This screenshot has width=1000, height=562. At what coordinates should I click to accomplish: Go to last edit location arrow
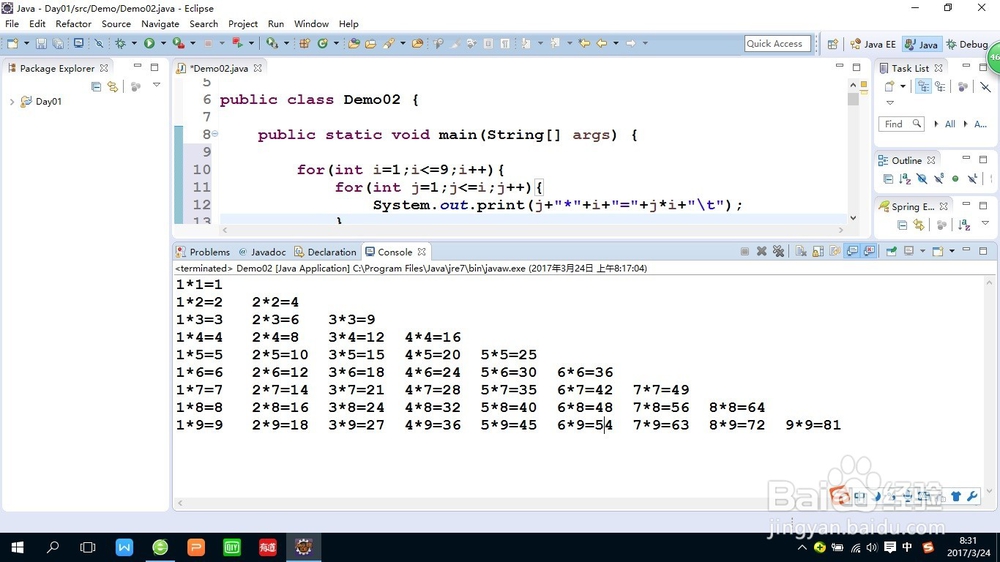click(584, 43)
